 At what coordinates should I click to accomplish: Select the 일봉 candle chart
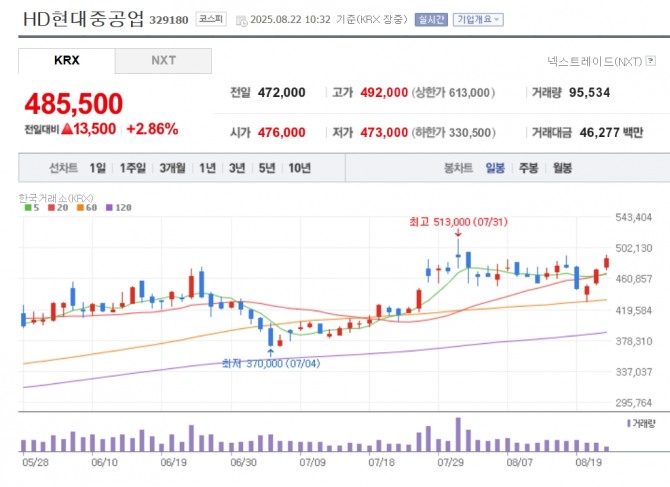coord(495,168)
